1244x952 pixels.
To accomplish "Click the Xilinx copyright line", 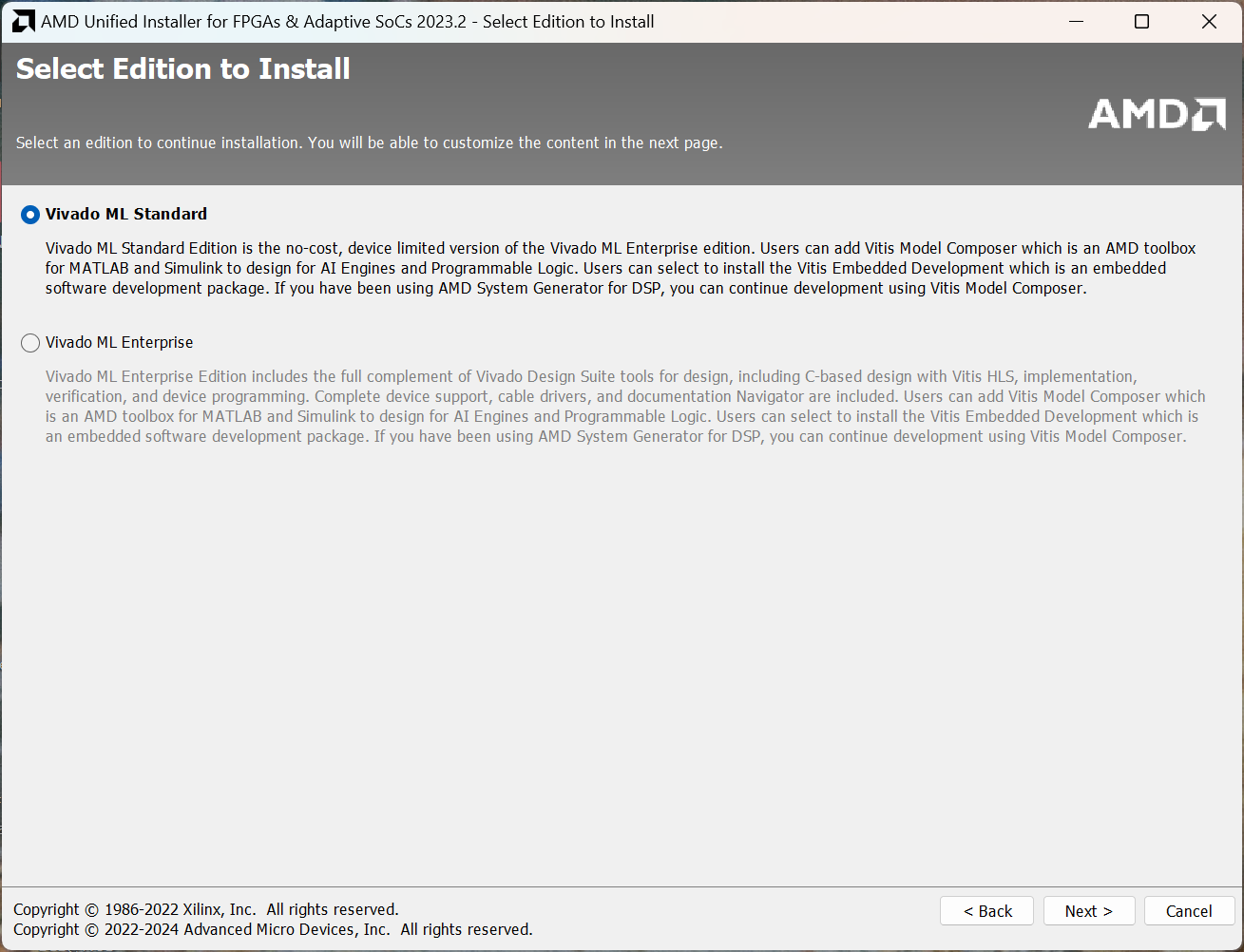I will click(206, 909).
